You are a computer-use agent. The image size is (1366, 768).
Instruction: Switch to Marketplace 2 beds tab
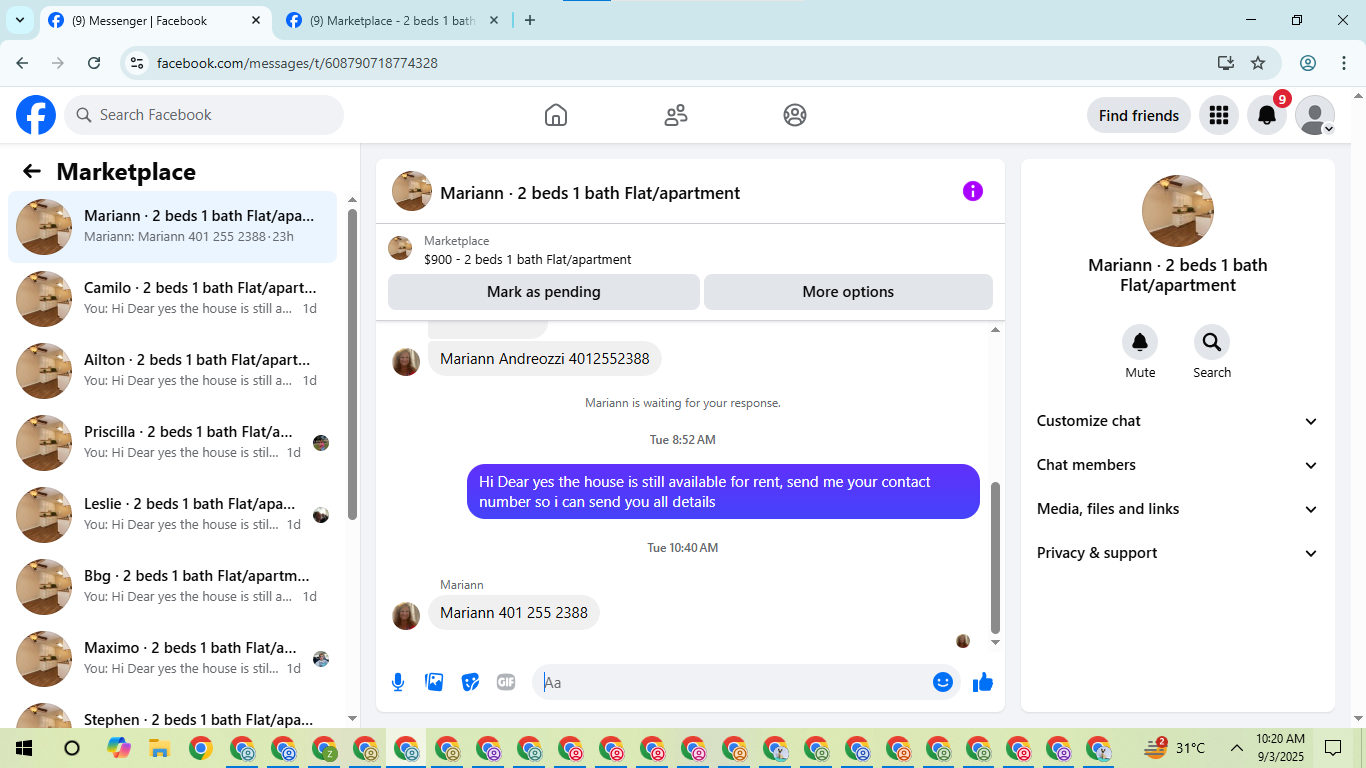pos(392,20)
